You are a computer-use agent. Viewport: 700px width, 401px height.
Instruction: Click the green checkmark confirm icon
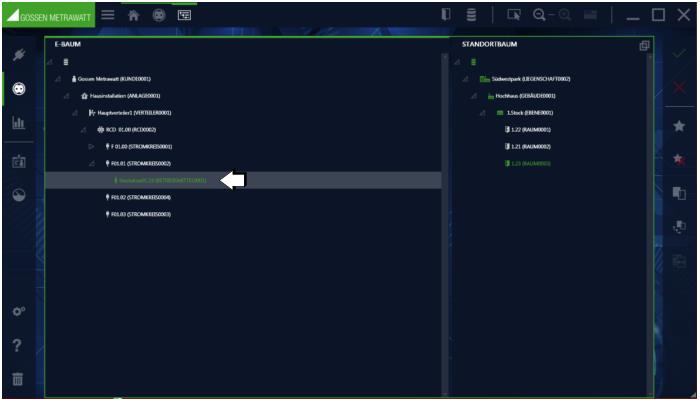coord(679,55)
